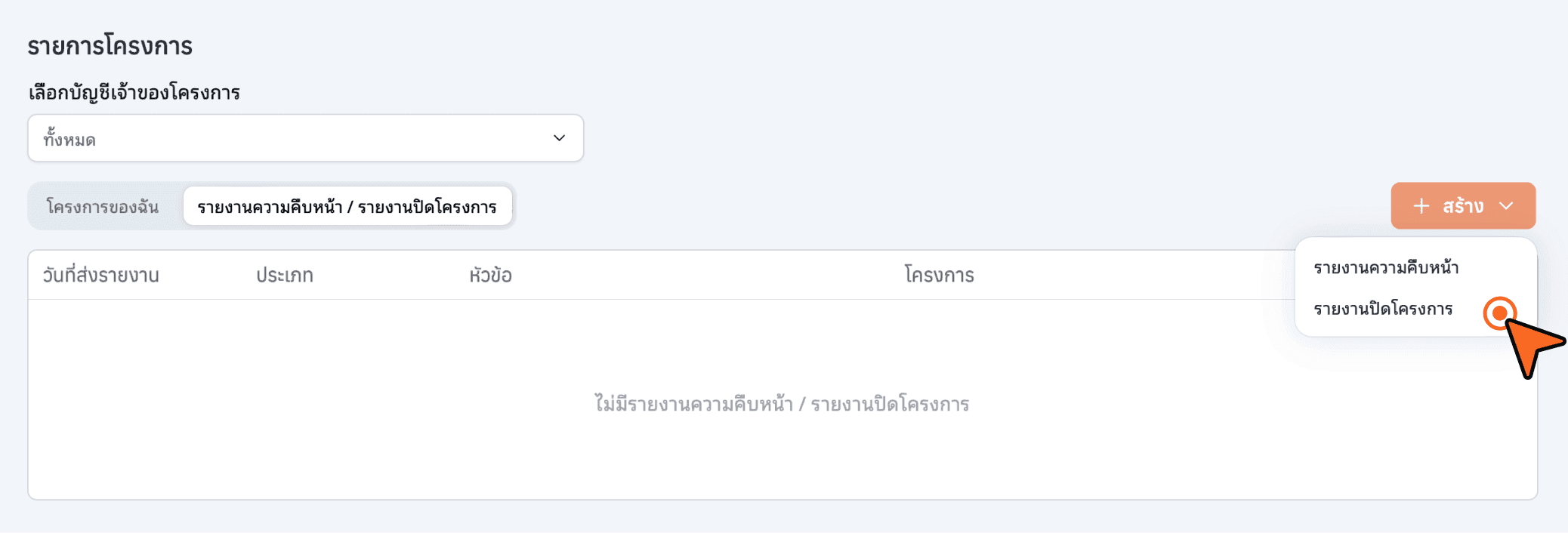Click the ทั้งหมด selected value text
Image resolution: width=1568 pixels, height=533 pixels.
[x=69, y=140]
